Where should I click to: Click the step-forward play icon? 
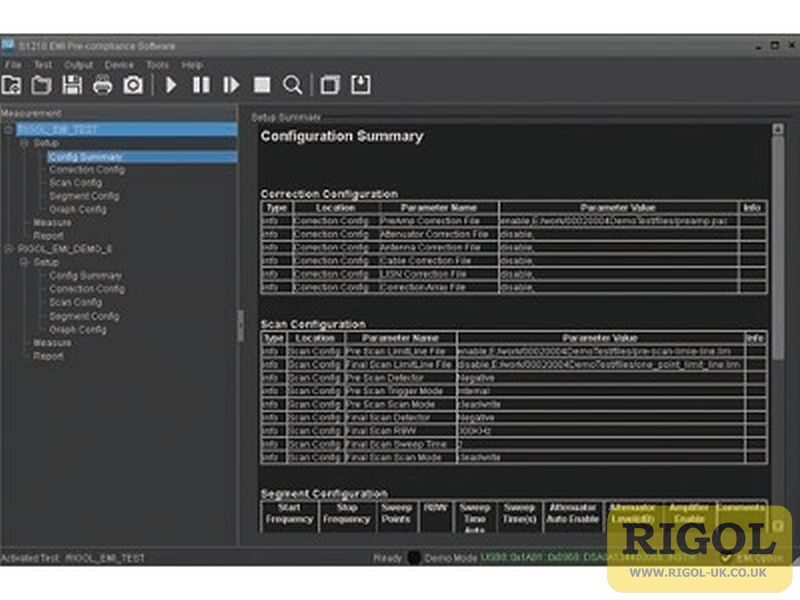tap(231, 85)
